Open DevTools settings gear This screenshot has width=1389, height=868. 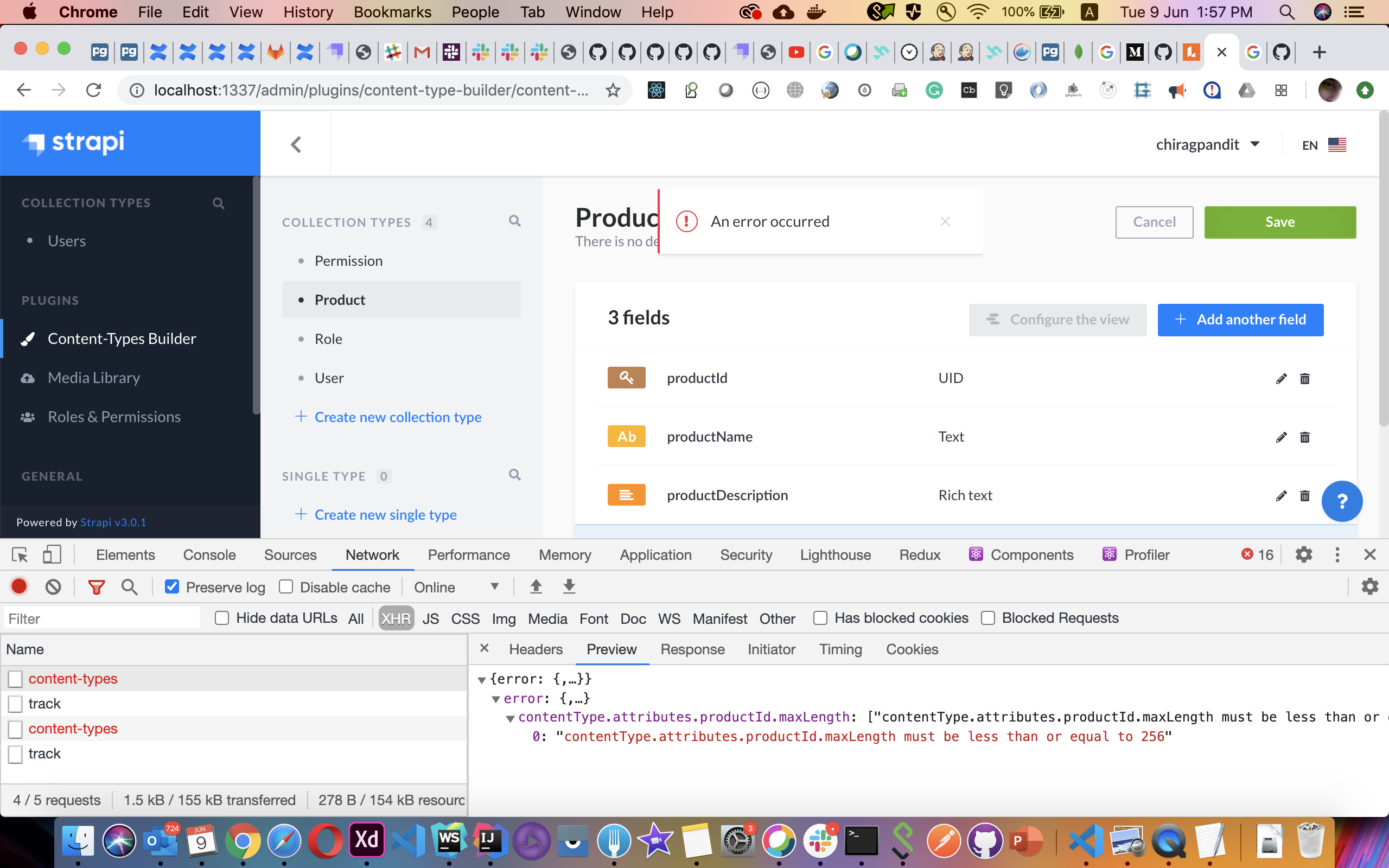pyautogui.click(x=1303, y=554)
